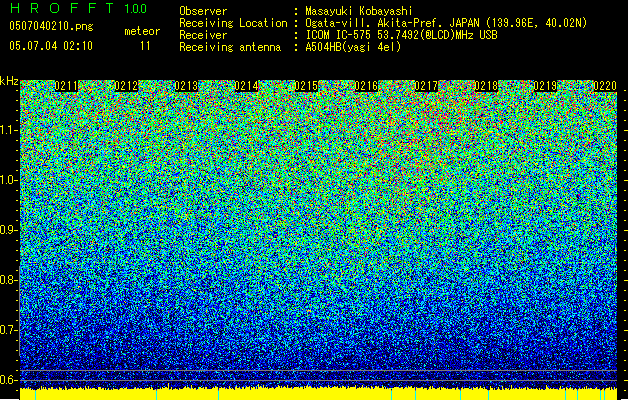Select the observer name Masayuki Kobayashi

pyautogui.click(x=359, y=11)
